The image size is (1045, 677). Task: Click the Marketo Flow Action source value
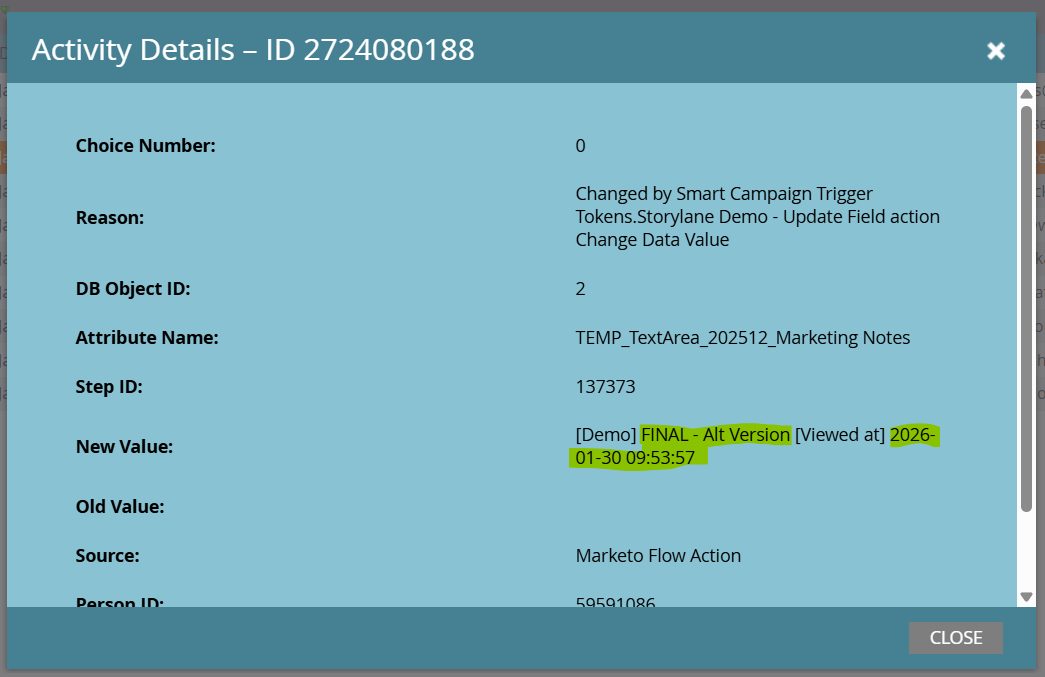[658, 556]
